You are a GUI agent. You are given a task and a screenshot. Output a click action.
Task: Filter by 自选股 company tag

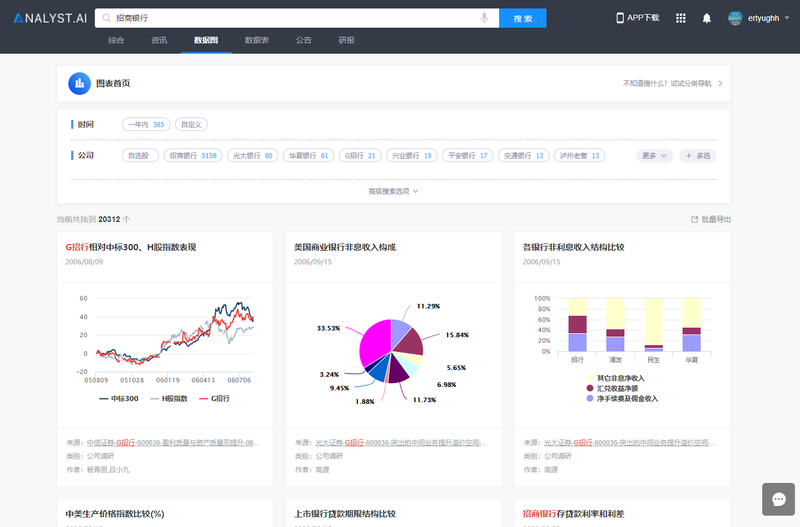140,156
